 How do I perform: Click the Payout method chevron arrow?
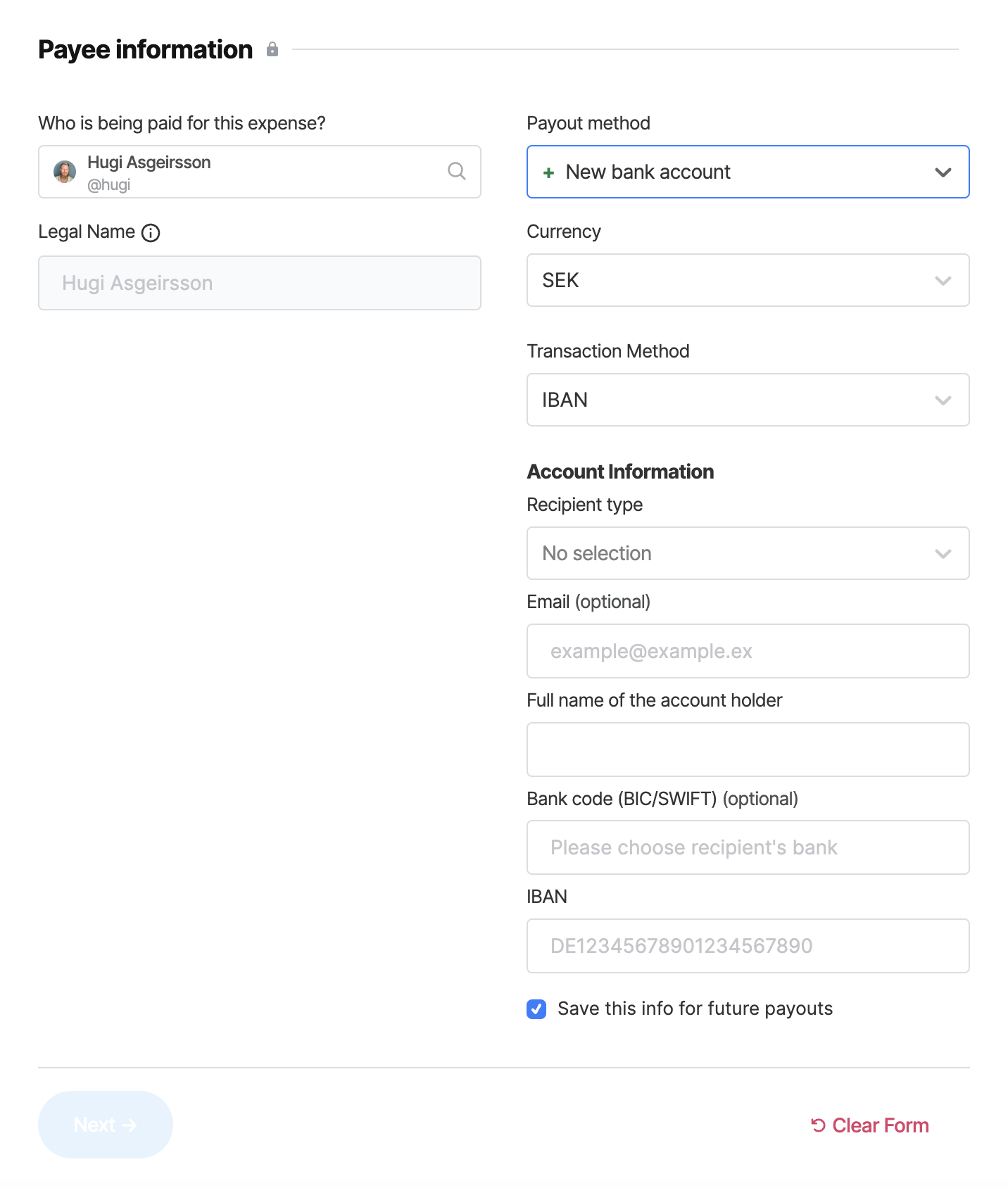(x=943, y=172)
